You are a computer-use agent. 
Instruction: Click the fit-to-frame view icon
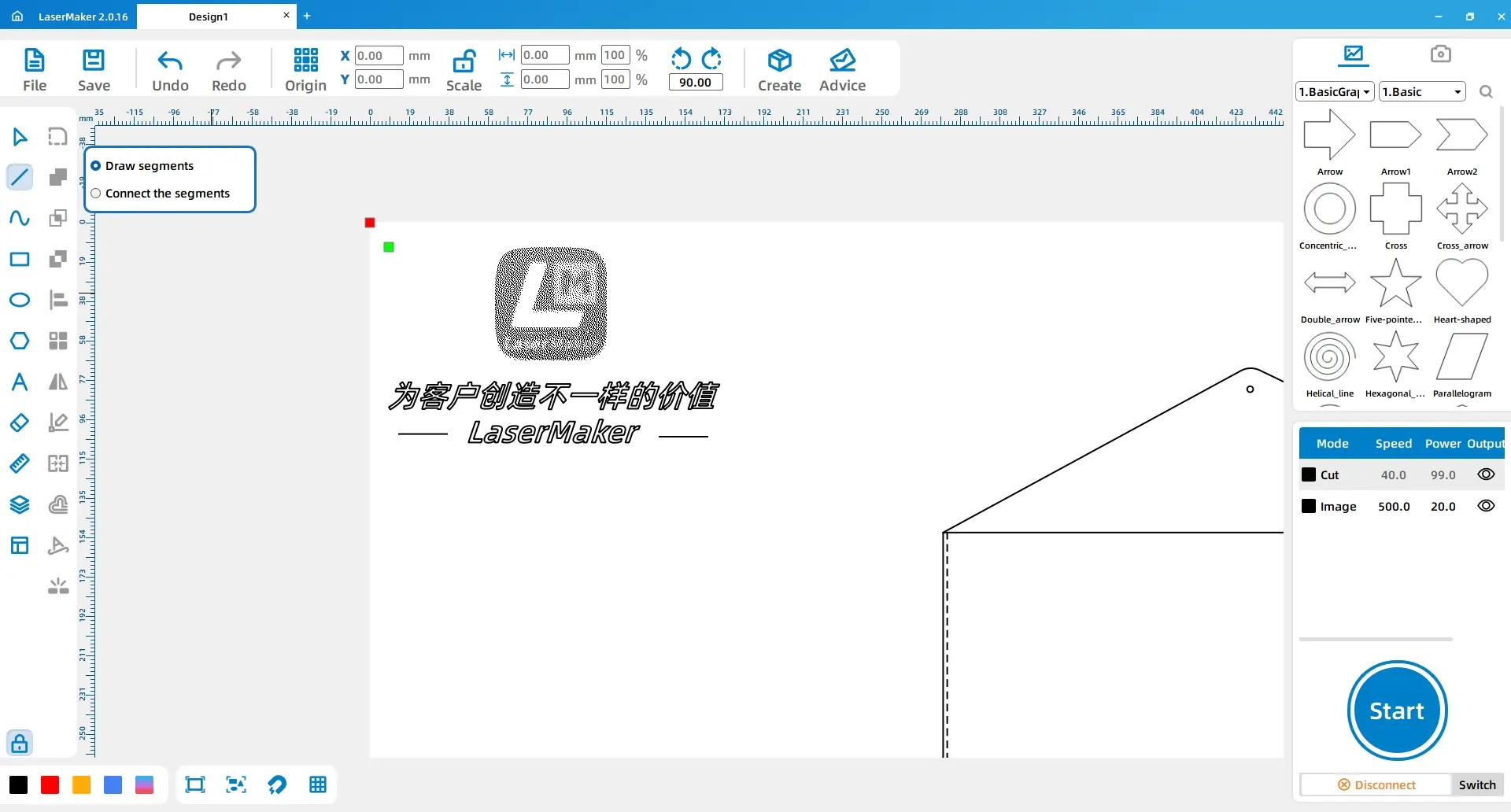[194, 784]
